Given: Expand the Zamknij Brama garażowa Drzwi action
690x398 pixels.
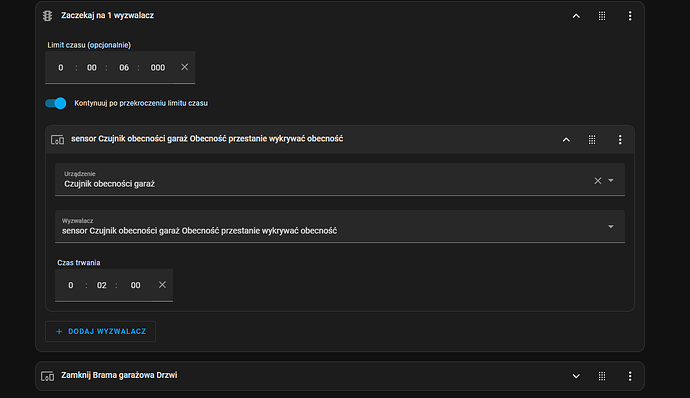Looking at the screenshot, I should pyautogui.click(x=576, y=376).
